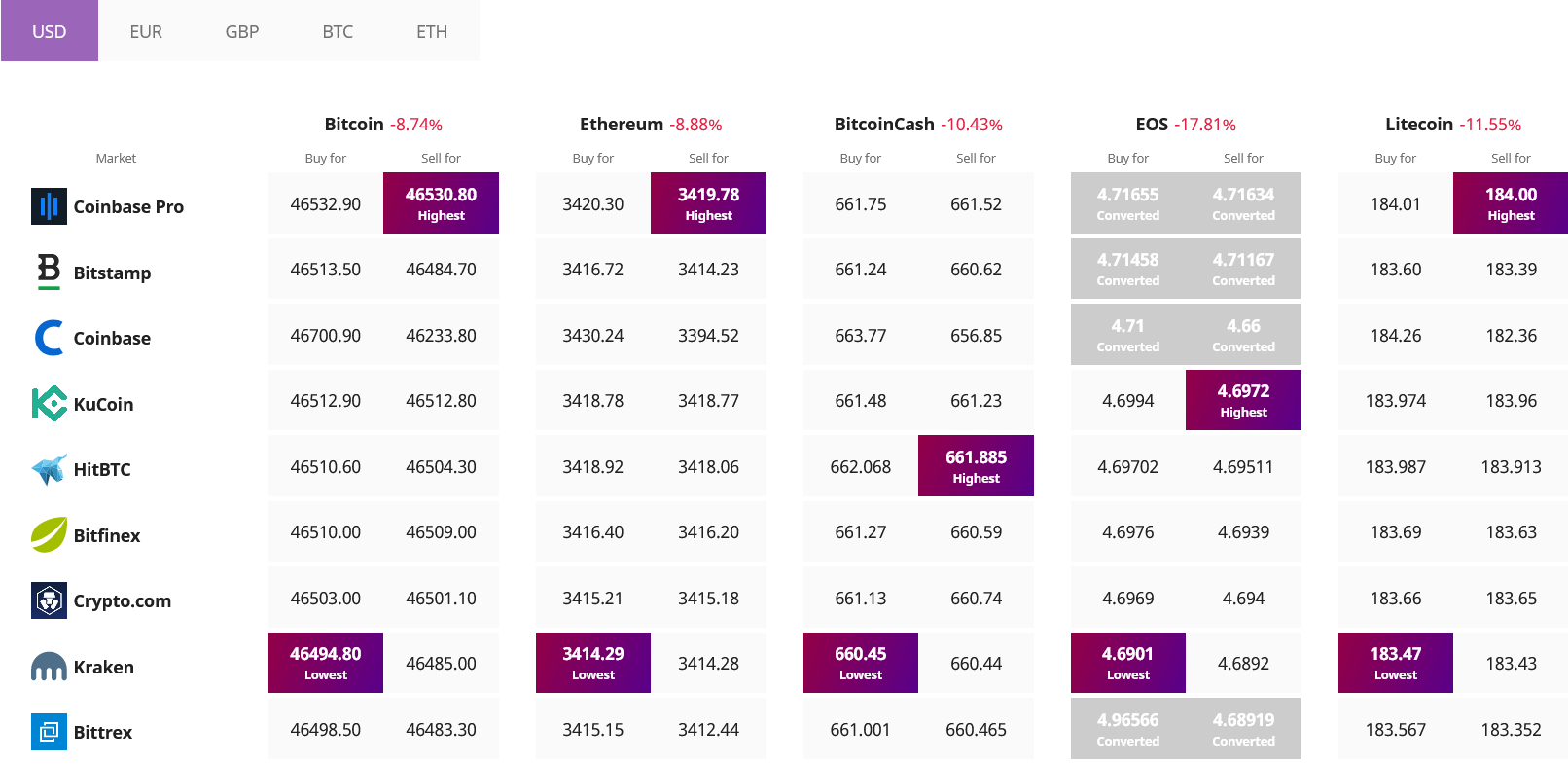Select lowest Ethereum buy price 3414.29
1568x764 pixels.
coord(593,663)
